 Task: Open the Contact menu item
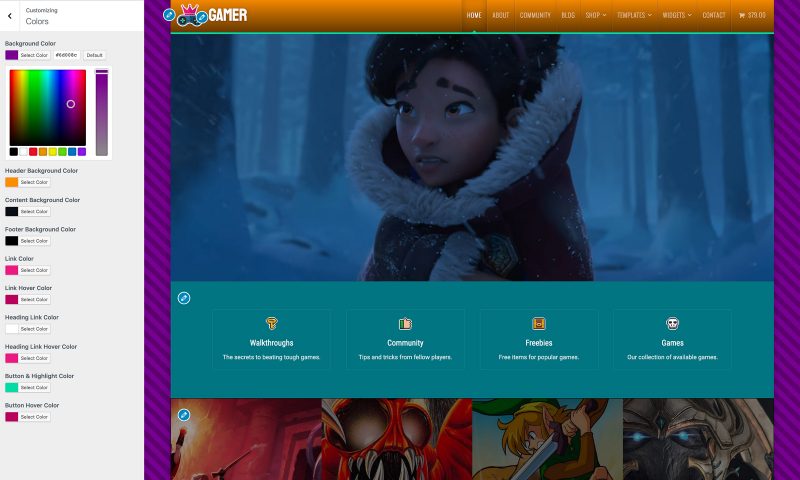[714, 15]
